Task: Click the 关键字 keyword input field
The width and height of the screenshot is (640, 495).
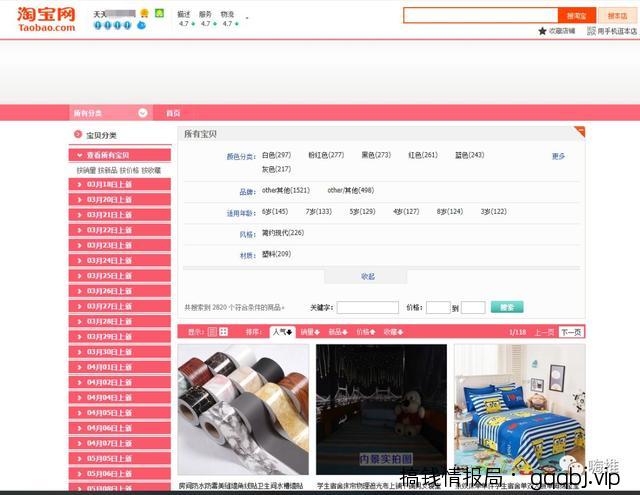Action: [x=368, y=307]
